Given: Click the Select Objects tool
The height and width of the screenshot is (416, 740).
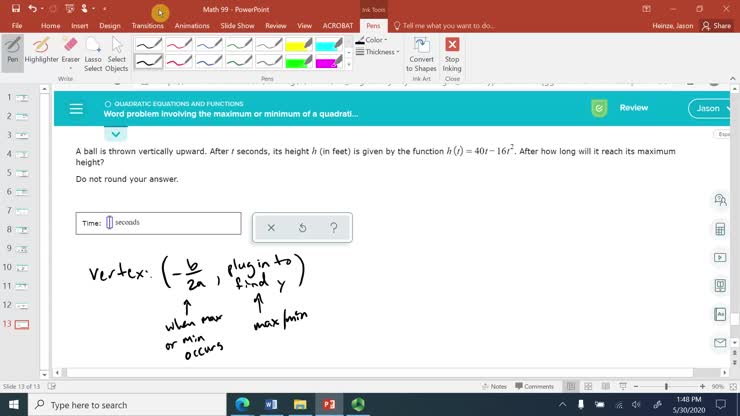Looking at the screenshot, I should 117,54.
